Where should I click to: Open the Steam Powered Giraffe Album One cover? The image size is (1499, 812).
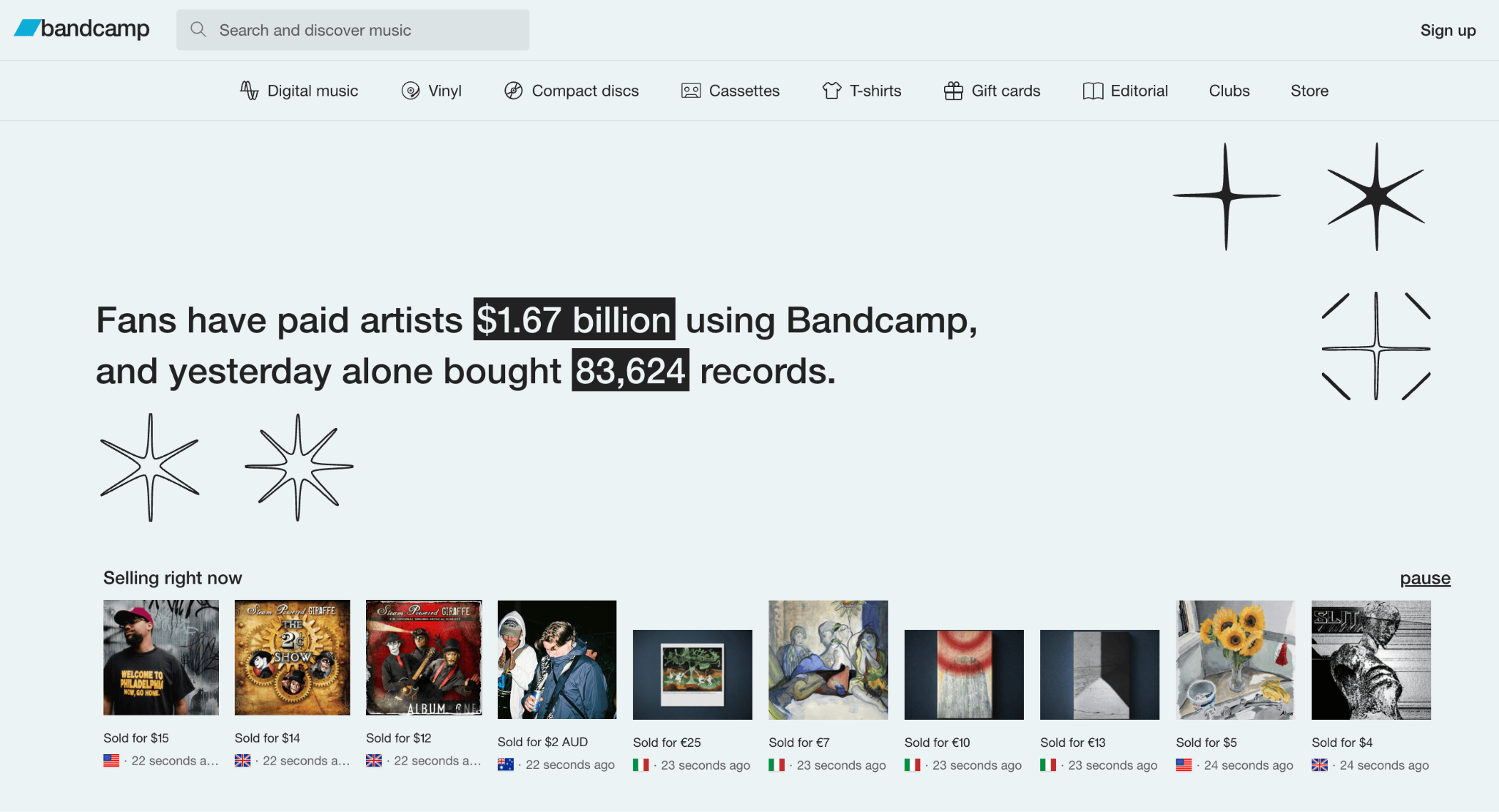coord(424,657)
